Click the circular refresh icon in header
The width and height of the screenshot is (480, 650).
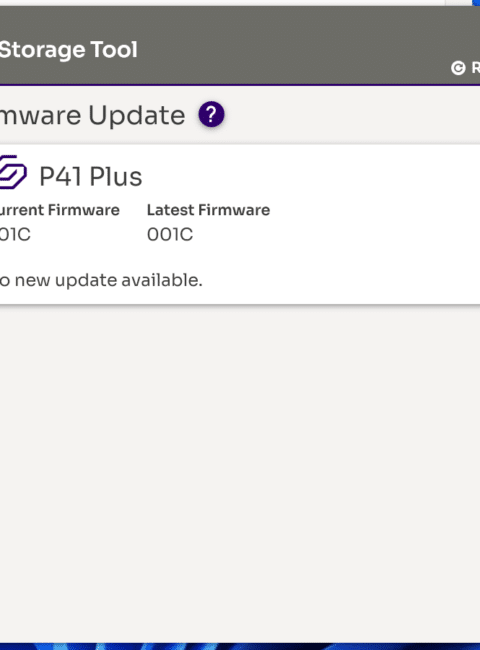tap(458, 68)
